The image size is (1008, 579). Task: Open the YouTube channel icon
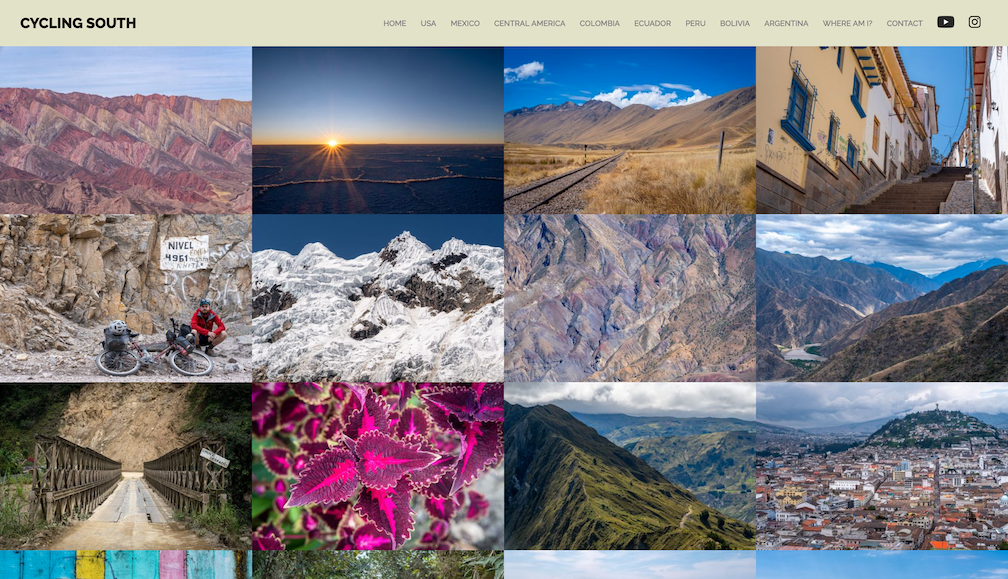coord(945,22)
